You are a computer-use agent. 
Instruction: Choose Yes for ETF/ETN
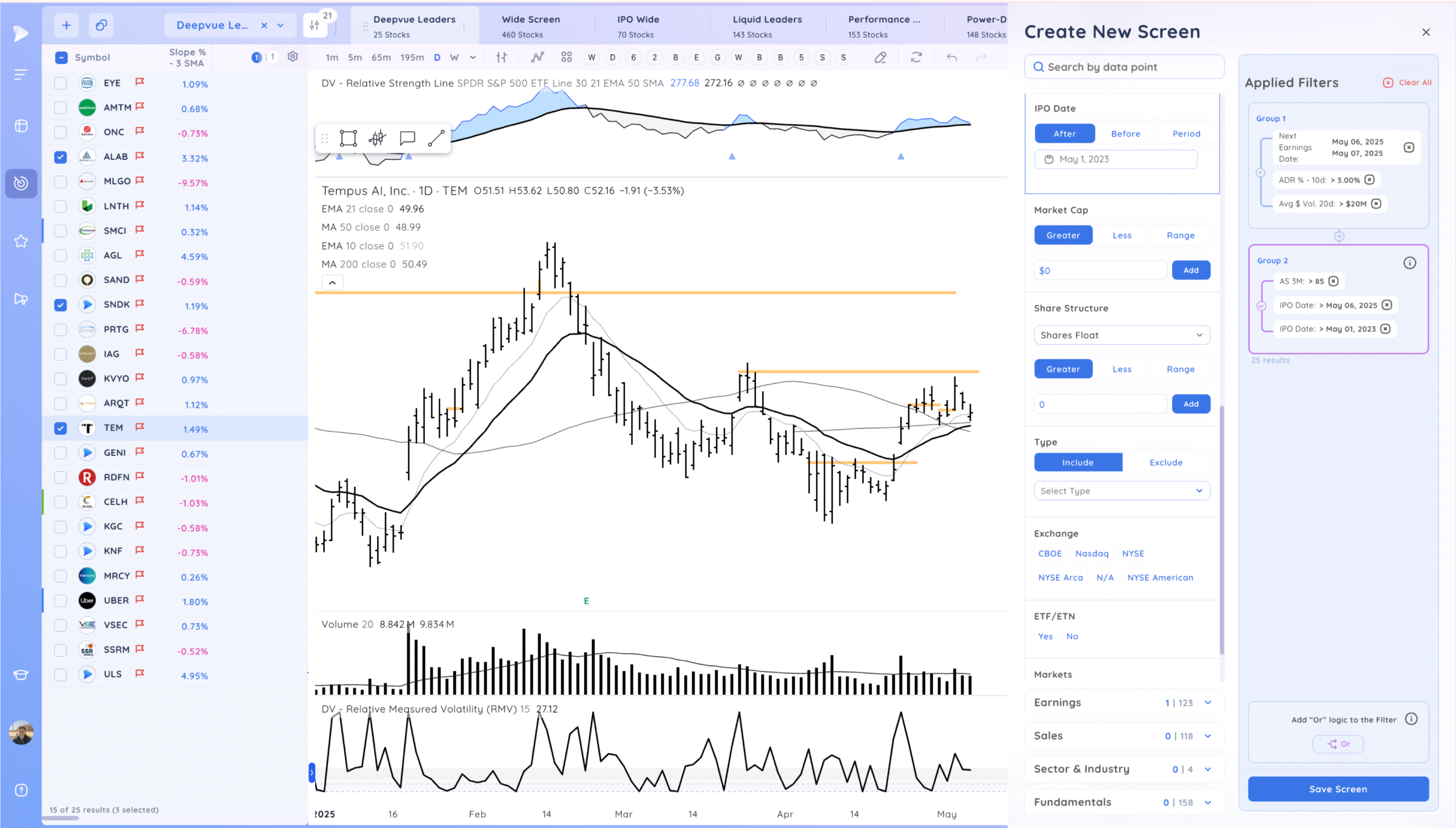coord(1045,637)
